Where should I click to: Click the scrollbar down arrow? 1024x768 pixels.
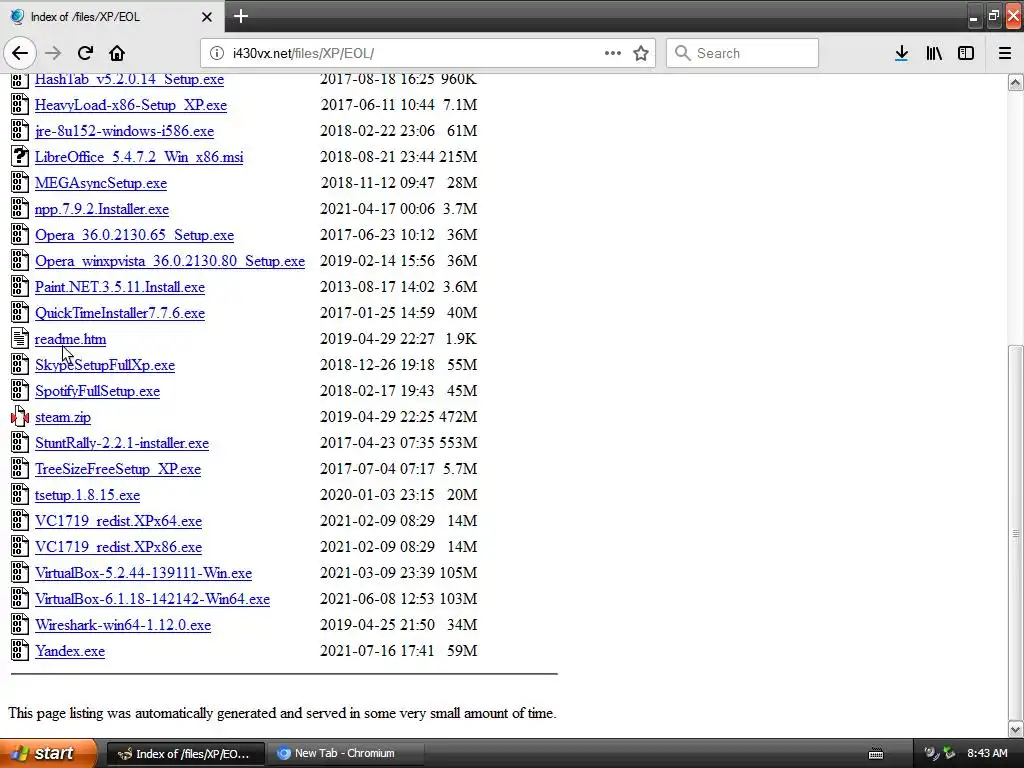click(1015, 729)
